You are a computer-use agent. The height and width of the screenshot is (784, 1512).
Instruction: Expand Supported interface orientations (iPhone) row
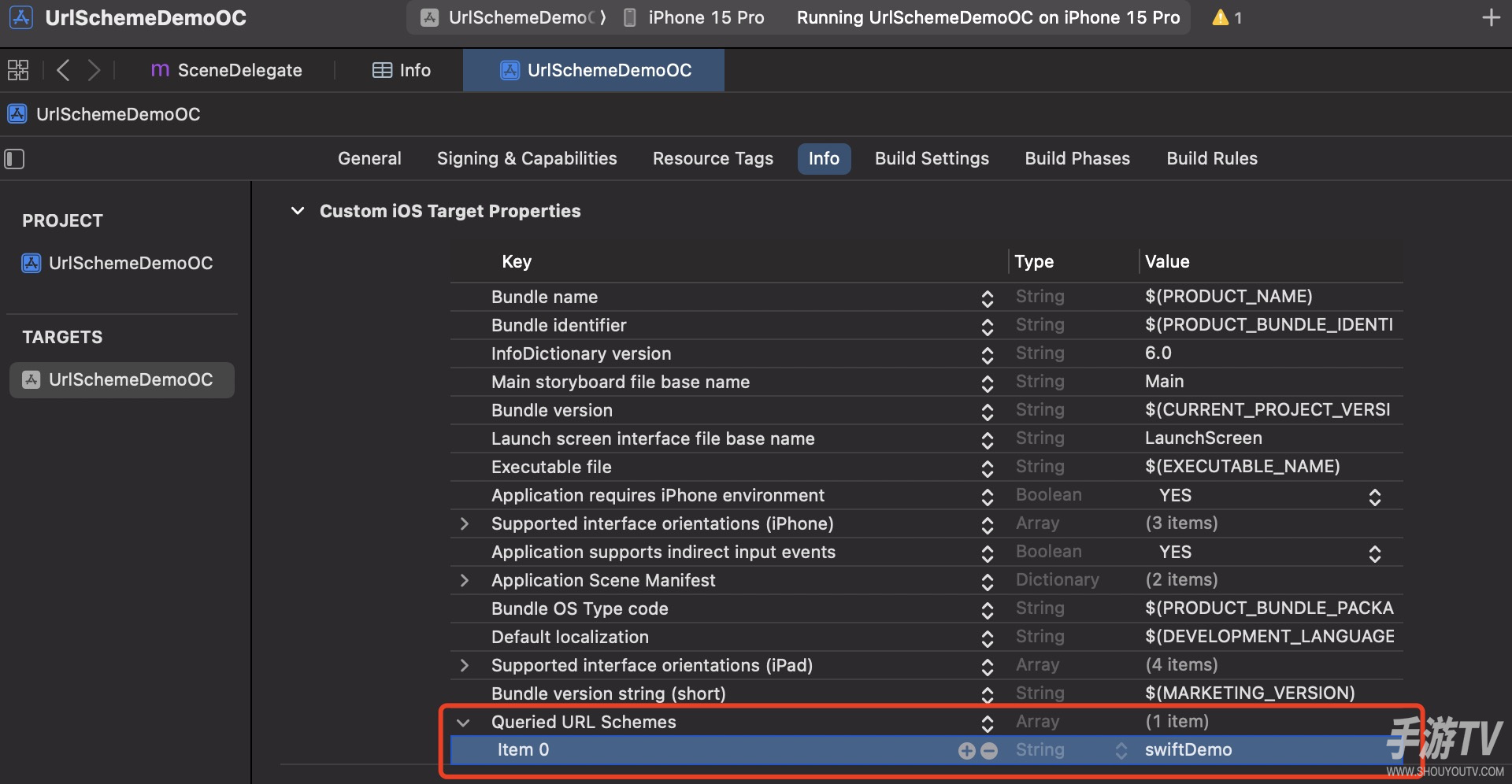pos(464,523)
